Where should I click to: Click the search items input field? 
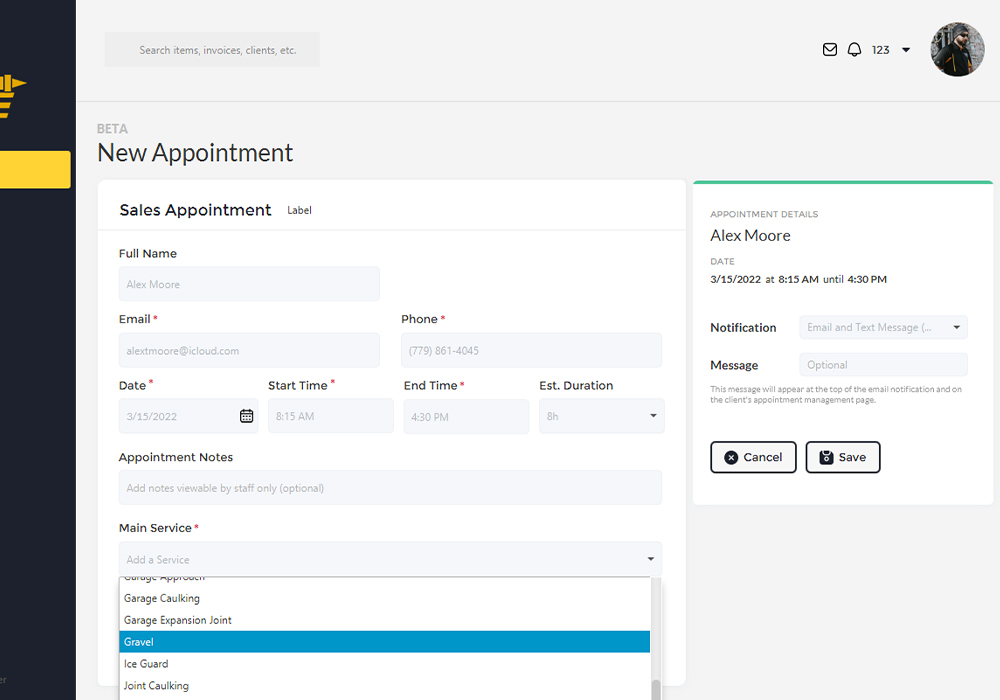tap(212, 50)
